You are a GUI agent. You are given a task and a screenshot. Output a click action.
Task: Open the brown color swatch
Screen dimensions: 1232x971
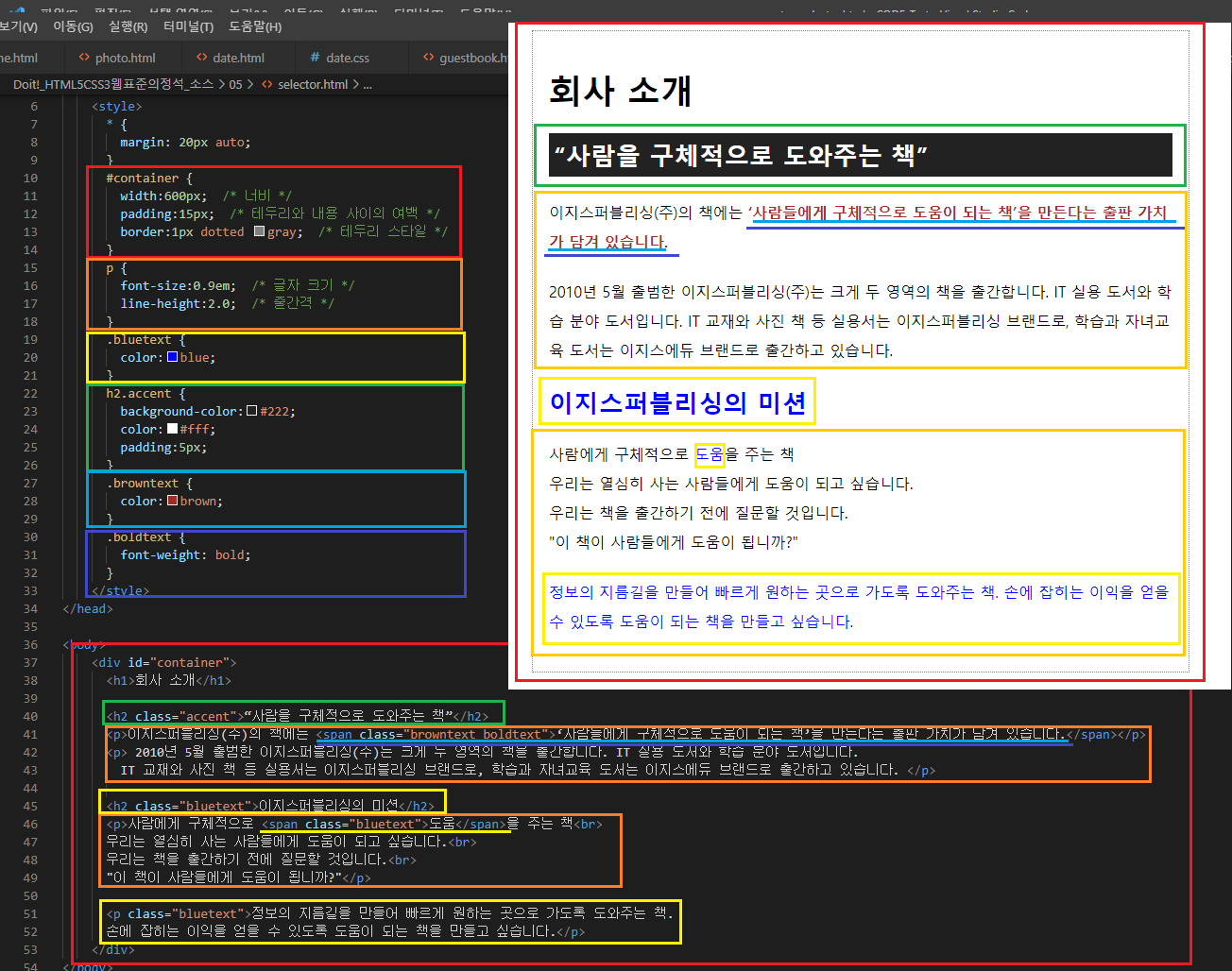pyautogui.click(x=172, y=501)
